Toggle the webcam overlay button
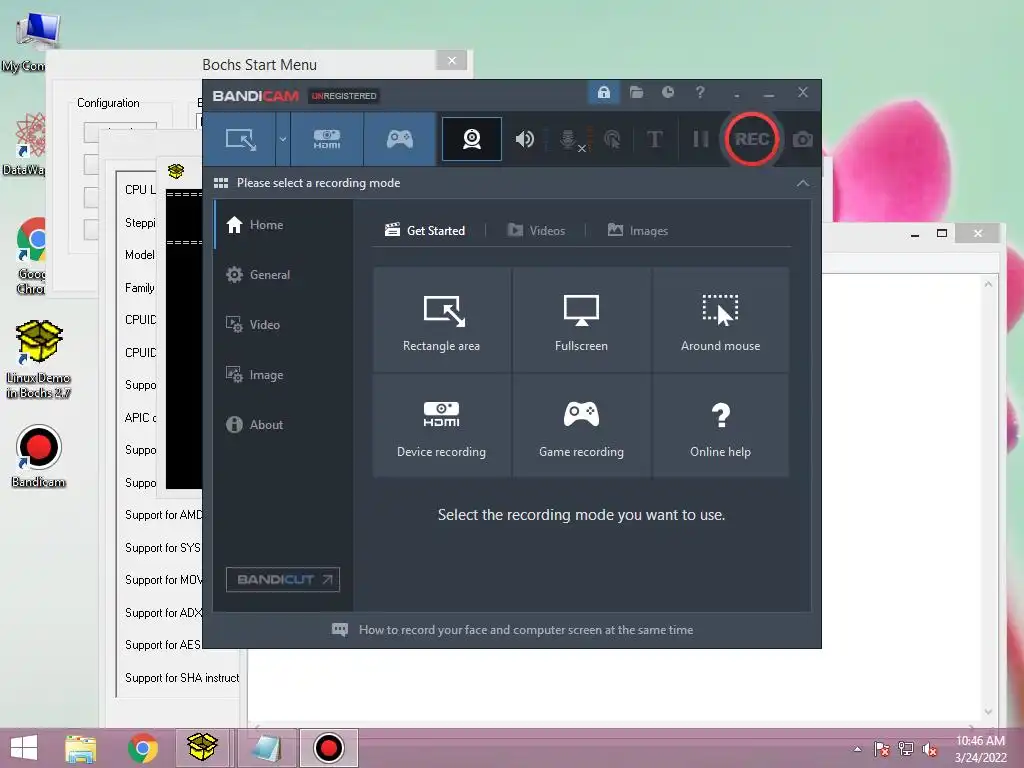 coord(472,139)
